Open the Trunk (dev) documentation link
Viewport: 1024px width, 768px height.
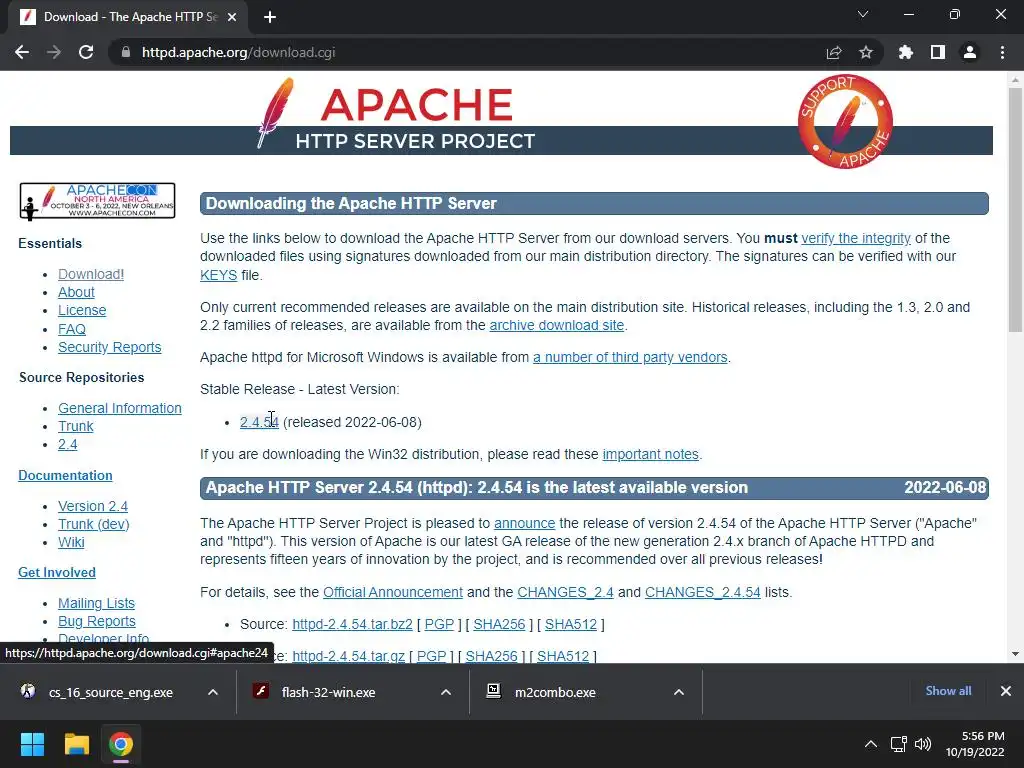(93, 524)
